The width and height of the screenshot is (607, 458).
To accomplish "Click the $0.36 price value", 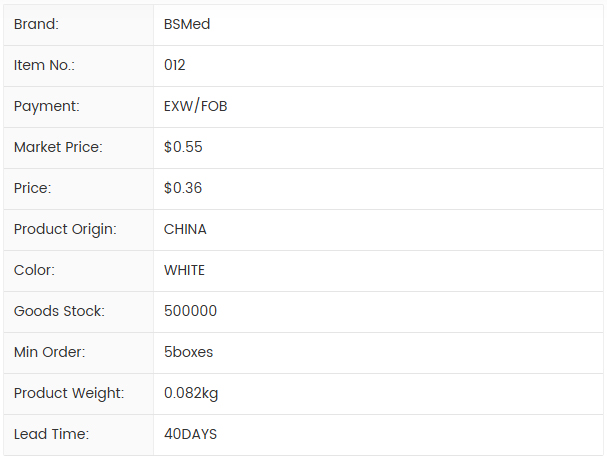I will (183, 188).
